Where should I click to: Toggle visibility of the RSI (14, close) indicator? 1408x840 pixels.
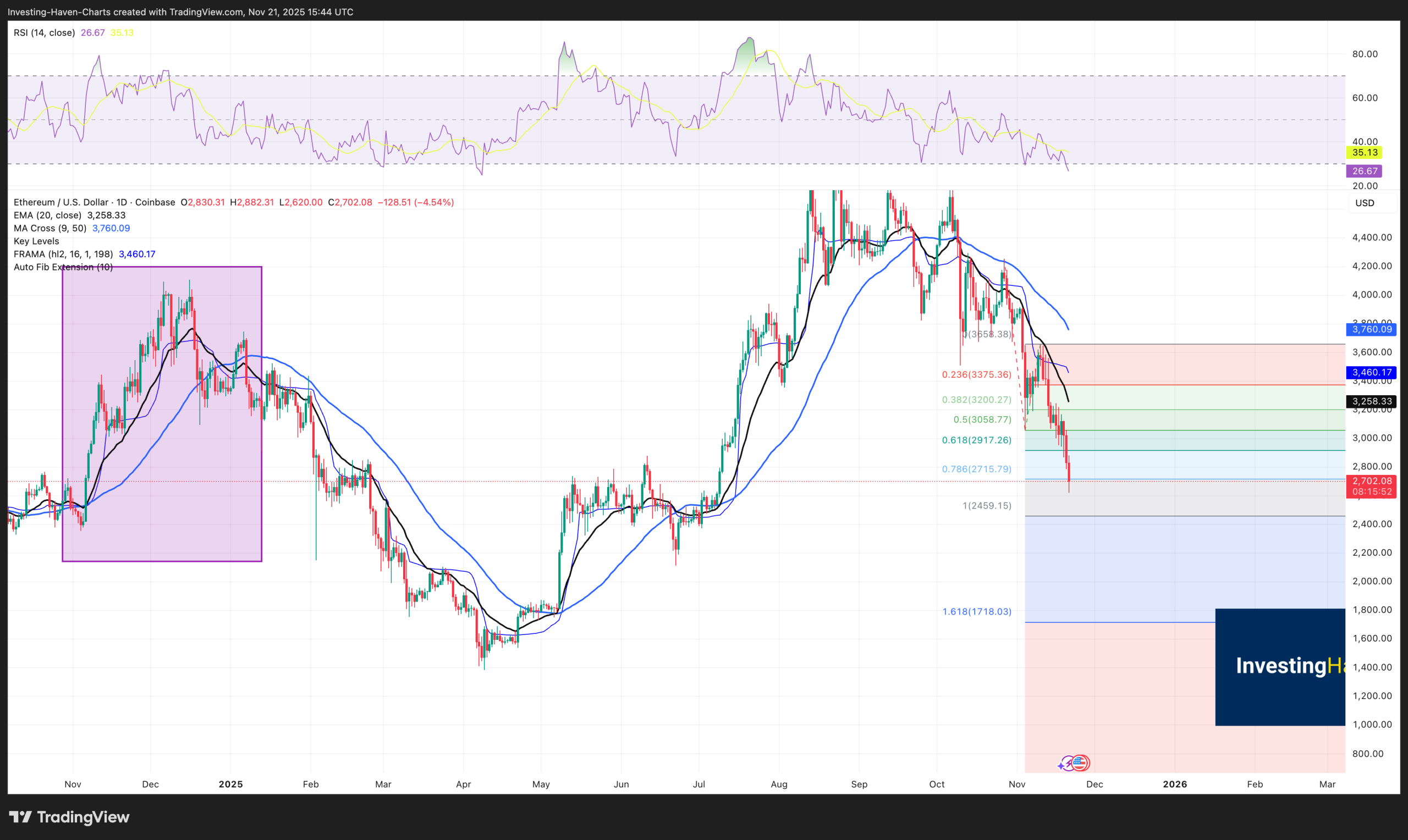[43, 32]
